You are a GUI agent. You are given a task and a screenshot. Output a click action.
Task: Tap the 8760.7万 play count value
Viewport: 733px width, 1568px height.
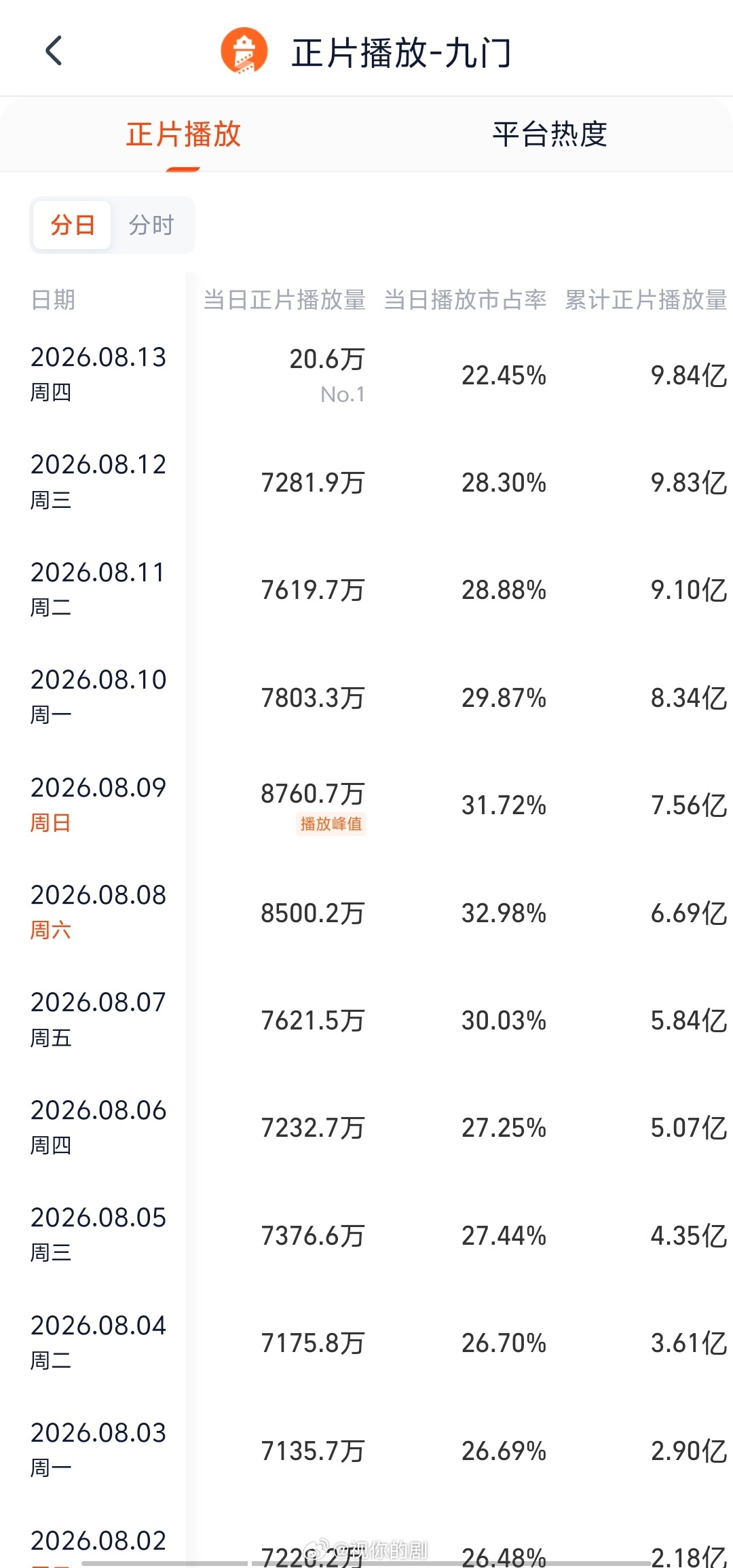[x=313, y=793]
